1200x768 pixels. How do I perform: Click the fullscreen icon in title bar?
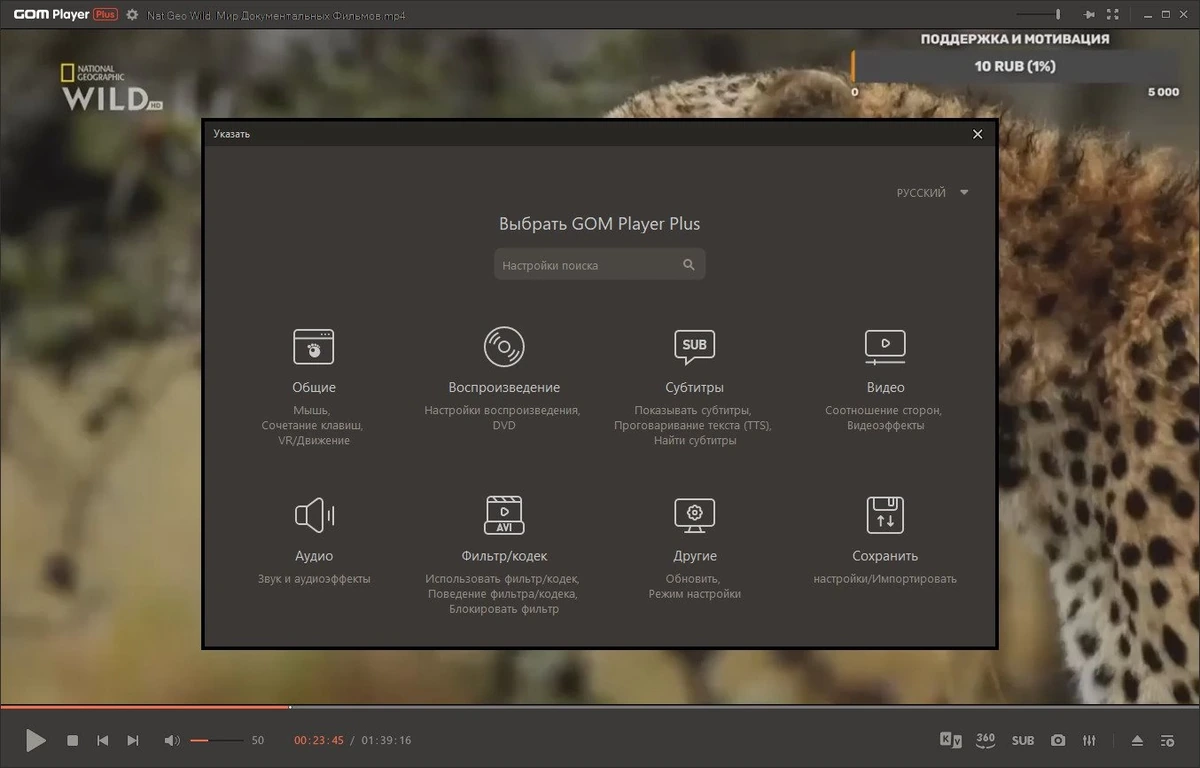[1114, 15]
